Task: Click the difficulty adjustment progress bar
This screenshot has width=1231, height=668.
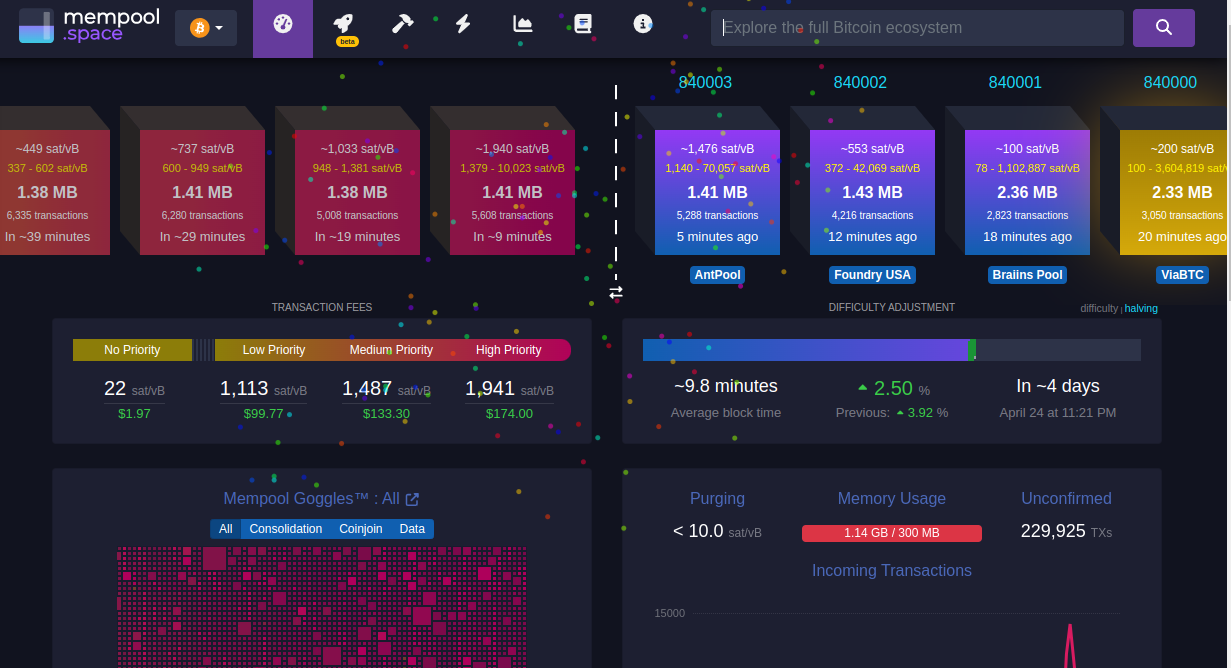Action: pyautogui.click(x=891, y=350)
